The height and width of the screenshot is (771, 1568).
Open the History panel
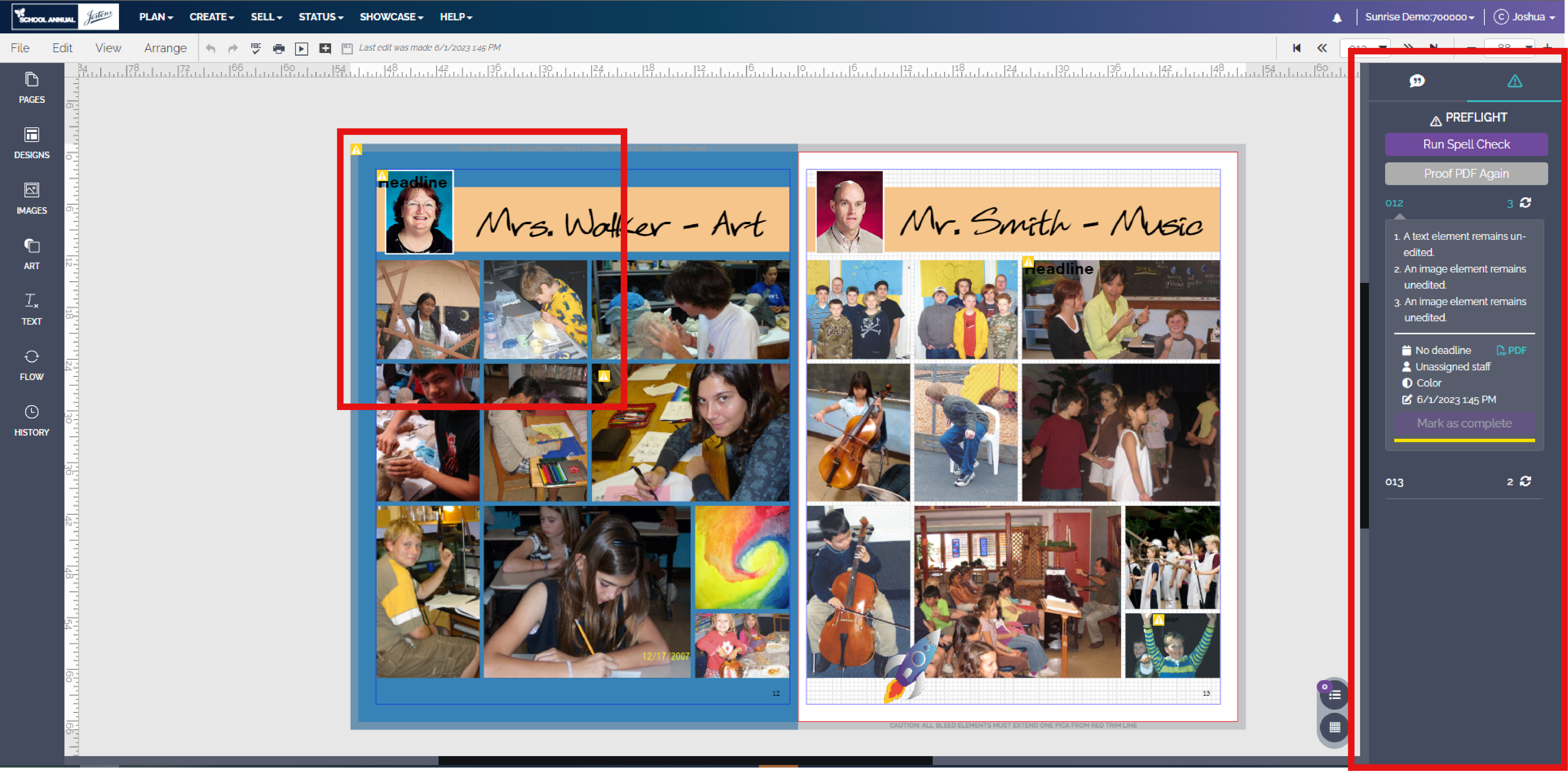32,420
